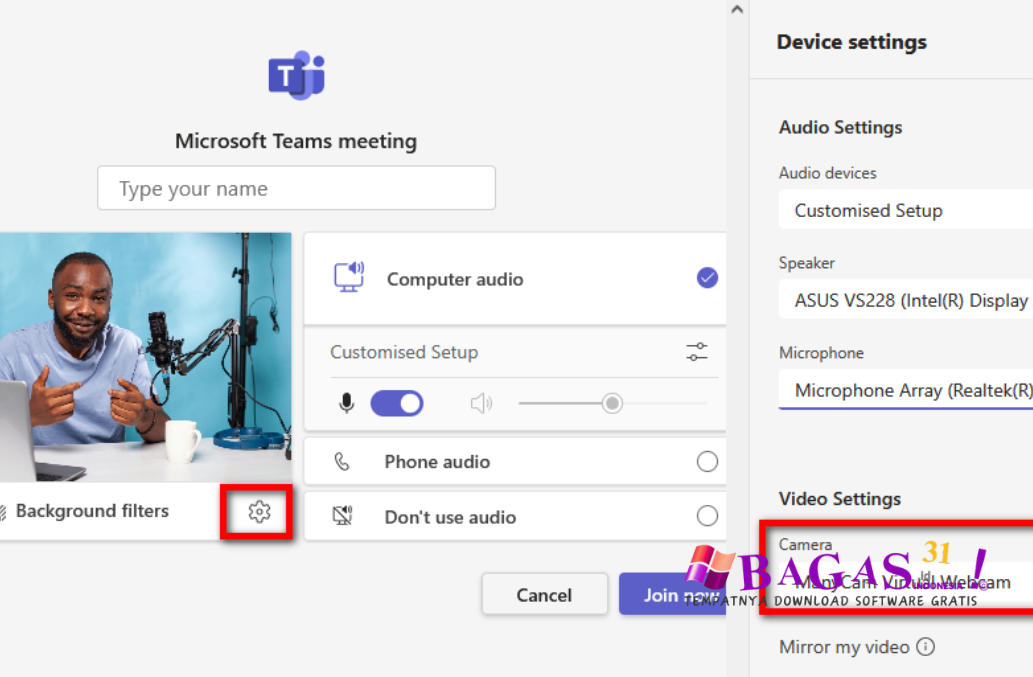This screenshot has height=677, width=1033.
Task: Click the Microsoft Teams meeting title
Action: tap(296, 141)
